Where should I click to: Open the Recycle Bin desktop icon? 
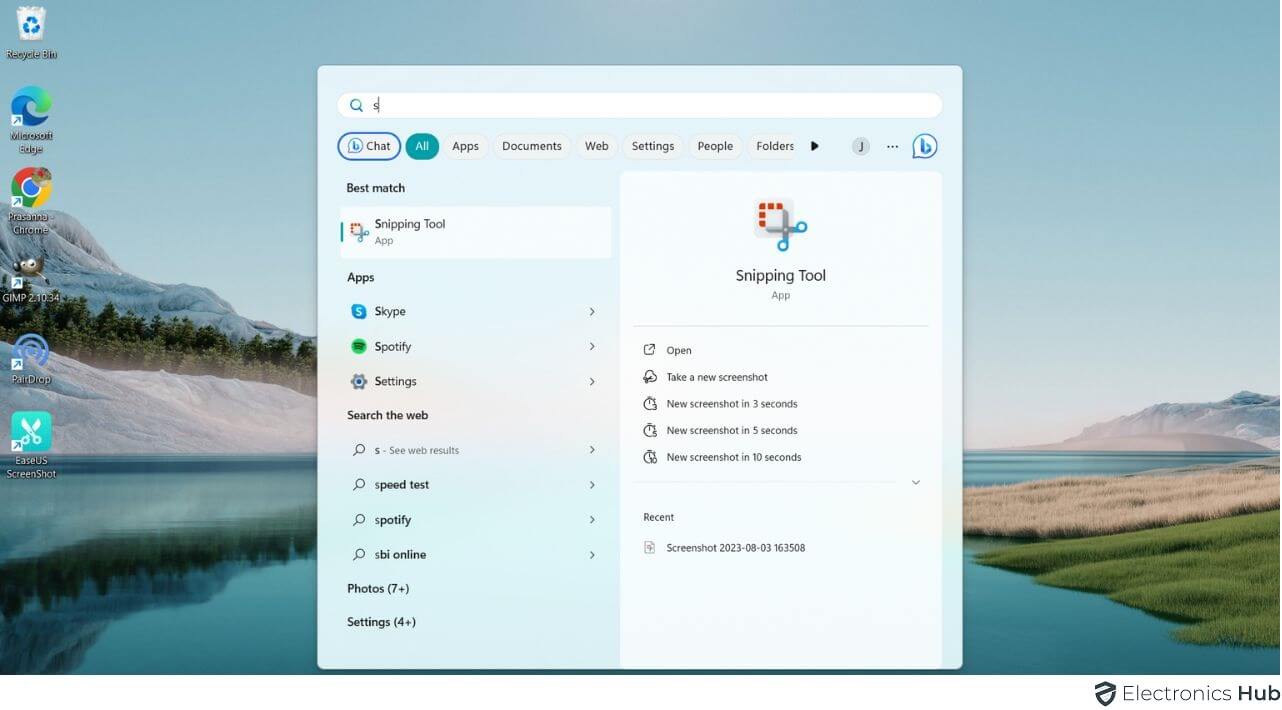pos(31,26)
